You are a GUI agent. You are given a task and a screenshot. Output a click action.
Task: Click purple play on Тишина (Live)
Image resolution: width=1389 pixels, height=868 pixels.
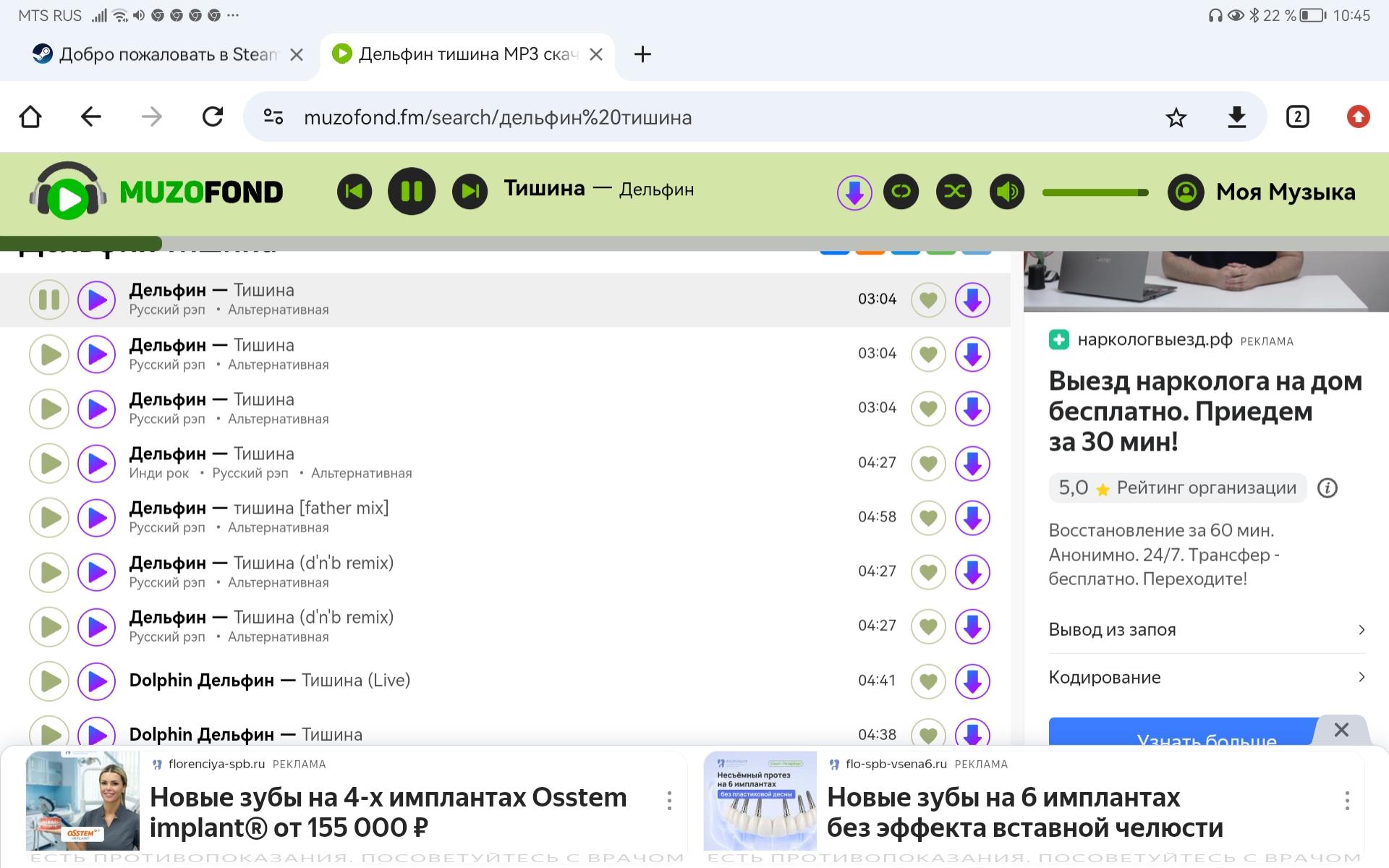[96, 681]
